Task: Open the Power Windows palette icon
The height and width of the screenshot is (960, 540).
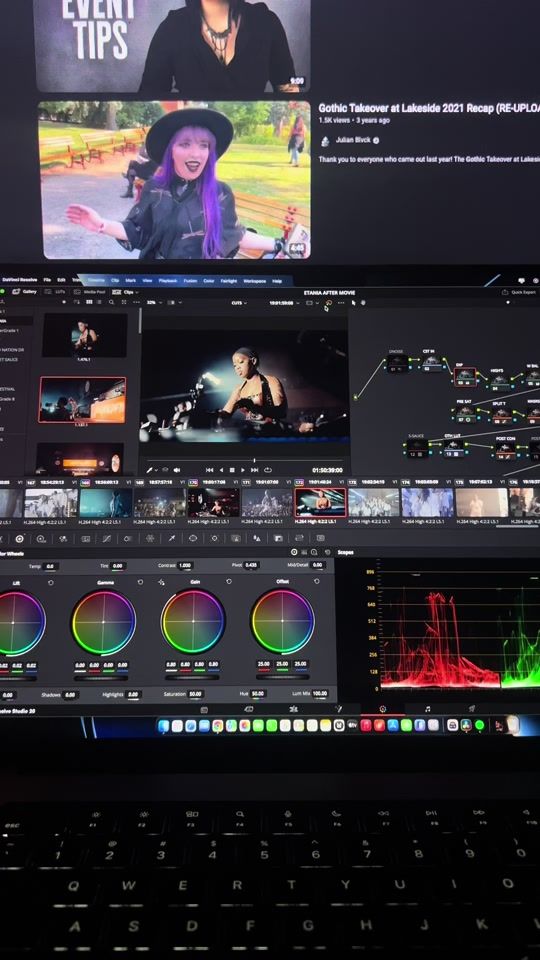Action: click(x=193, y=539)
